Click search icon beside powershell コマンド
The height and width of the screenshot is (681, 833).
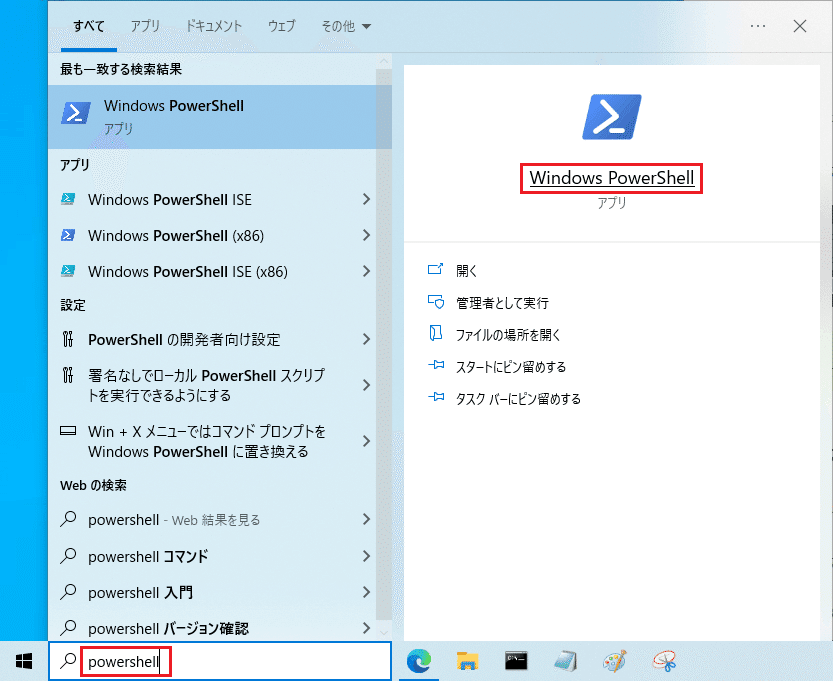point(69,556)
